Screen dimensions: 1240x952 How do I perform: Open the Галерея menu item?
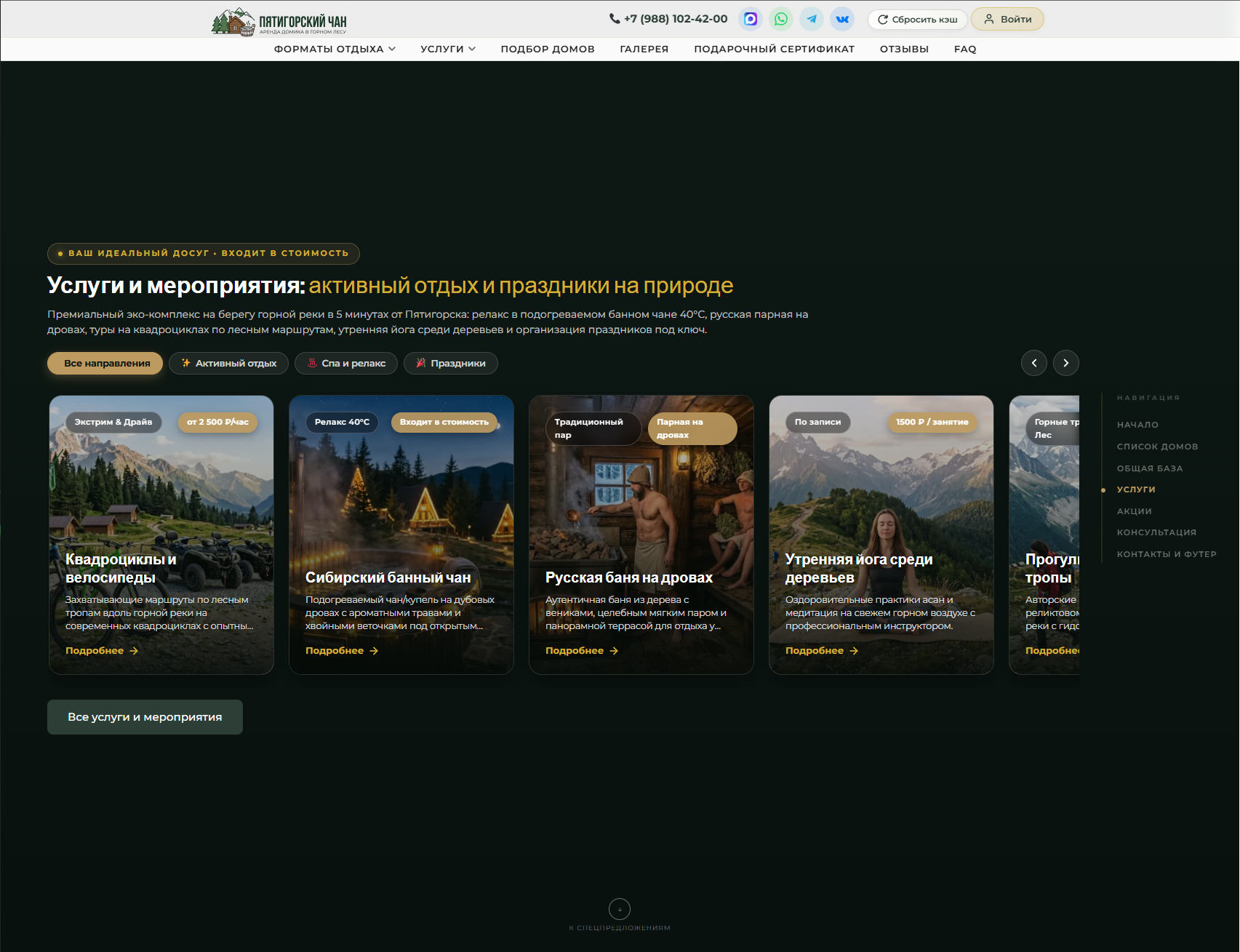[644, 49]
